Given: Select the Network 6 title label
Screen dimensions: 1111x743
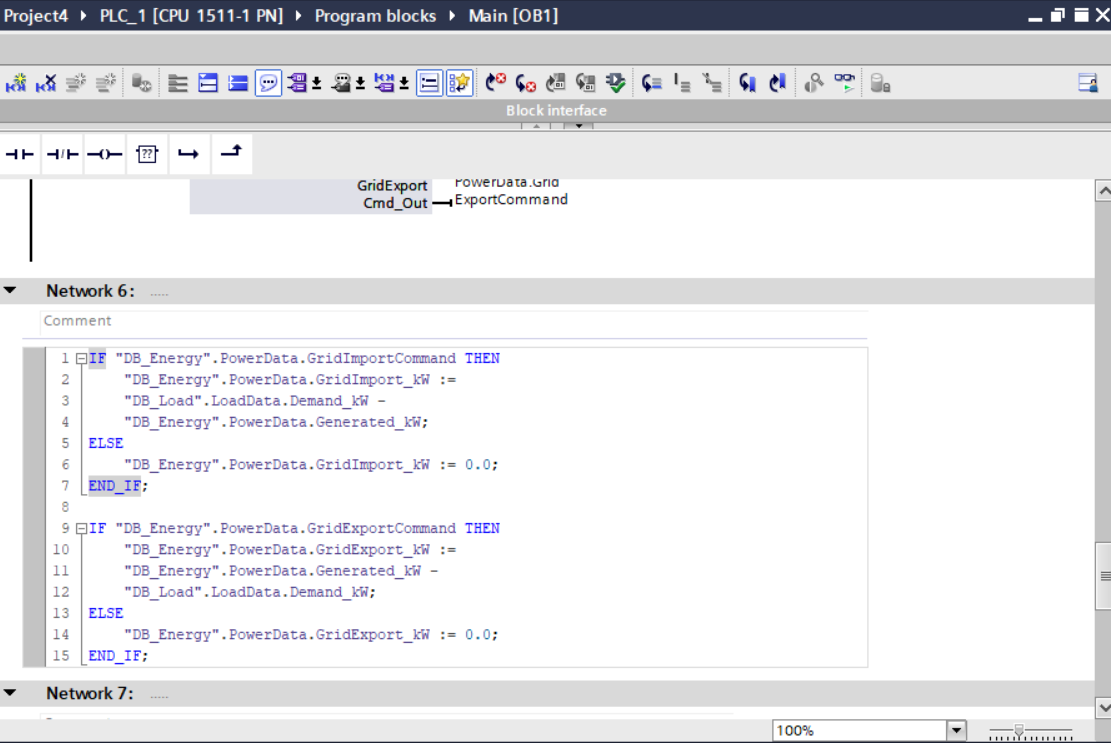Looking at the screenshot, I should [x=90, y=291].
